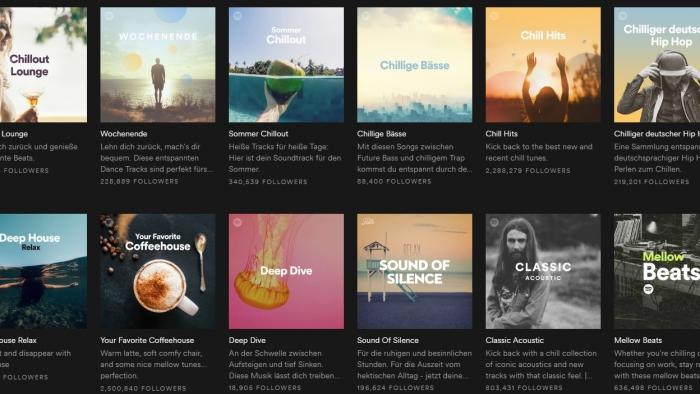Click the Spotify logo on Sommer Chillout cover

[237, 16]
